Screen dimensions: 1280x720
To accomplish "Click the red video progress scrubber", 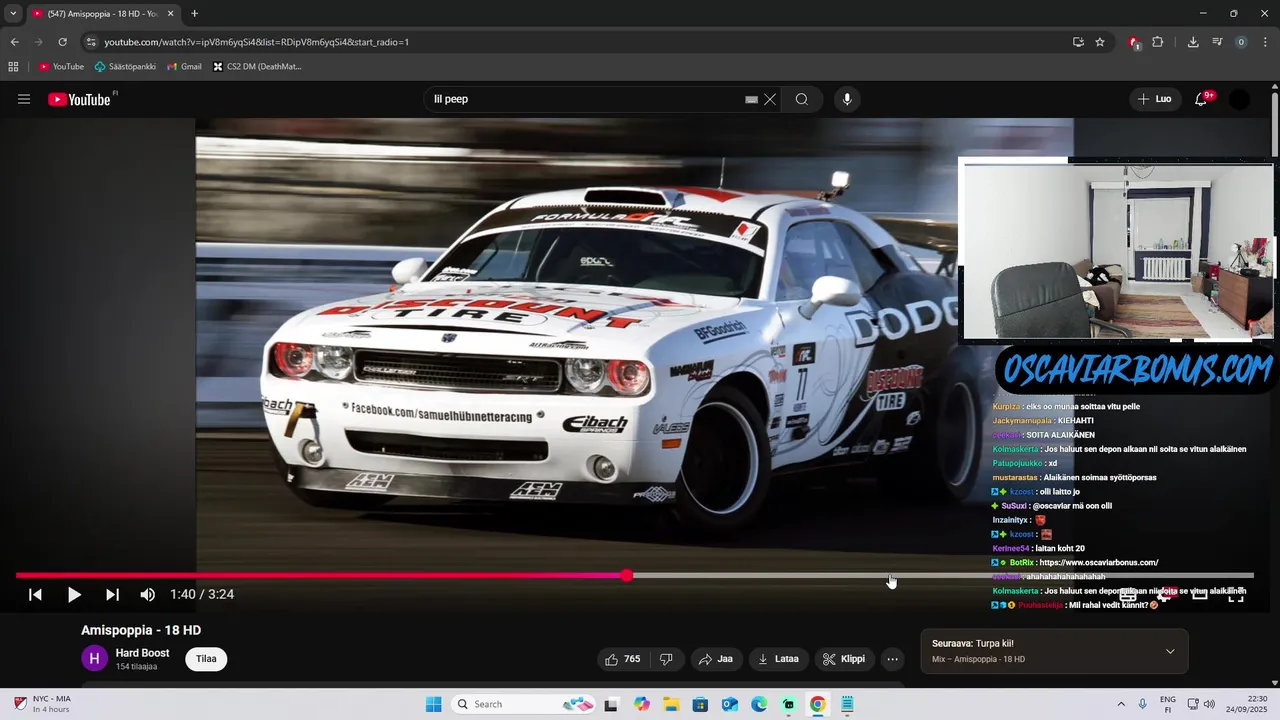I will [627, 575].
